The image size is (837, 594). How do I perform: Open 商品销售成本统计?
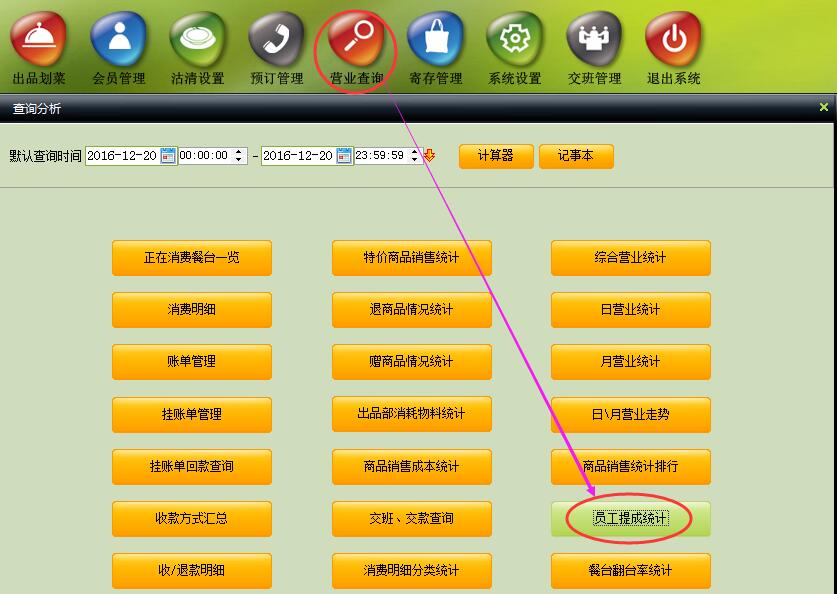(x=412, y=466)
